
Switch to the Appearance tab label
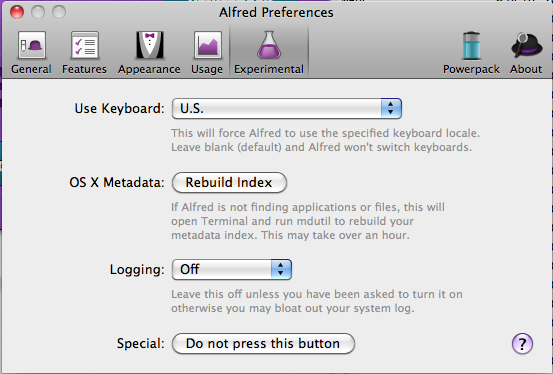click(x=149, y=69)
